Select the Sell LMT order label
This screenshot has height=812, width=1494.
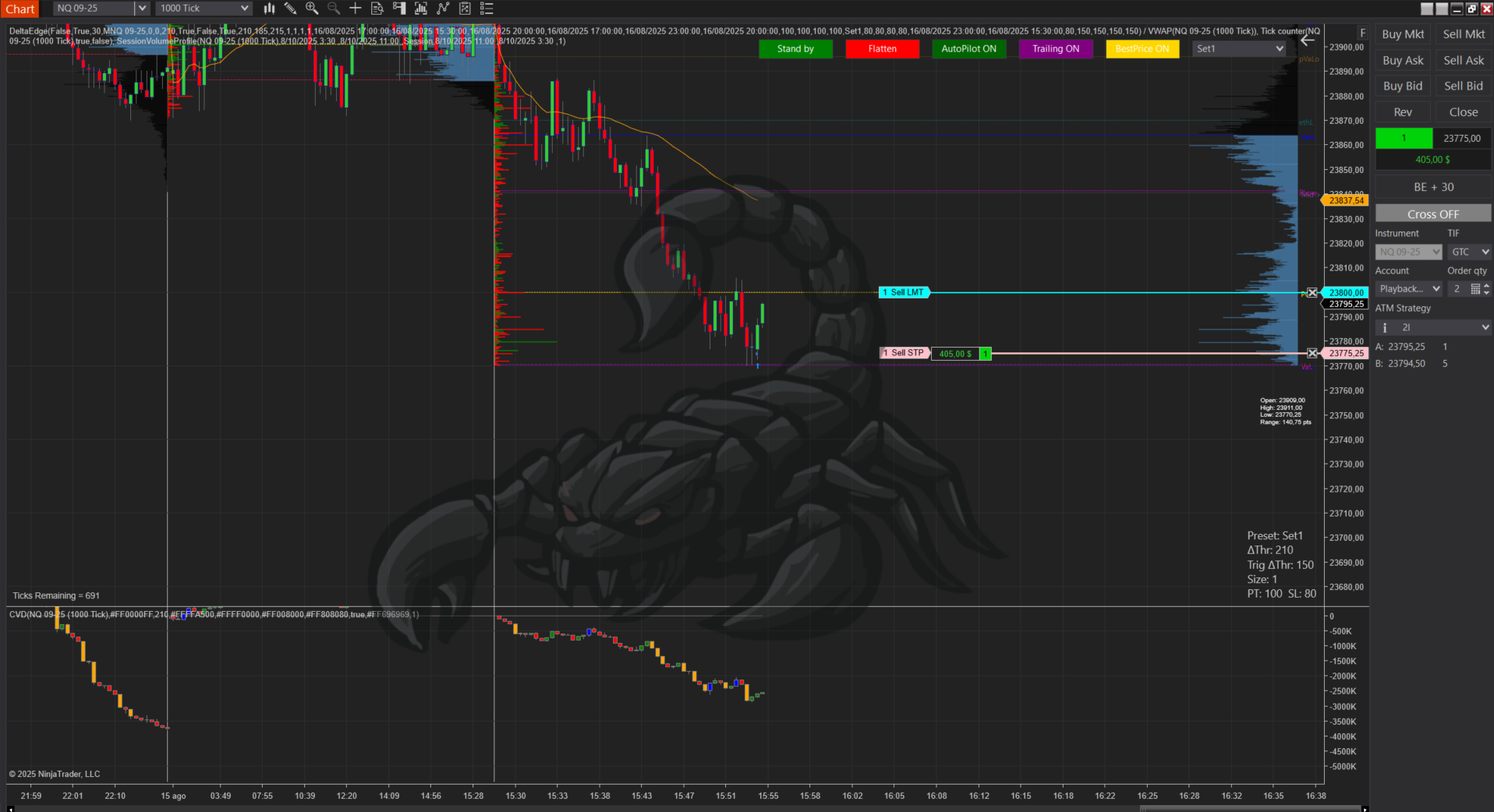905,292
